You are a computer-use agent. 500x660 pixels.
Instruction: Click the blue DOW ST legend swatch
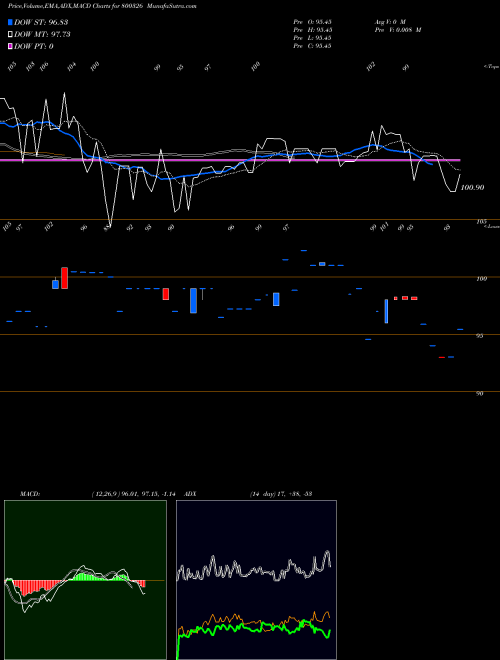[10, 22]
